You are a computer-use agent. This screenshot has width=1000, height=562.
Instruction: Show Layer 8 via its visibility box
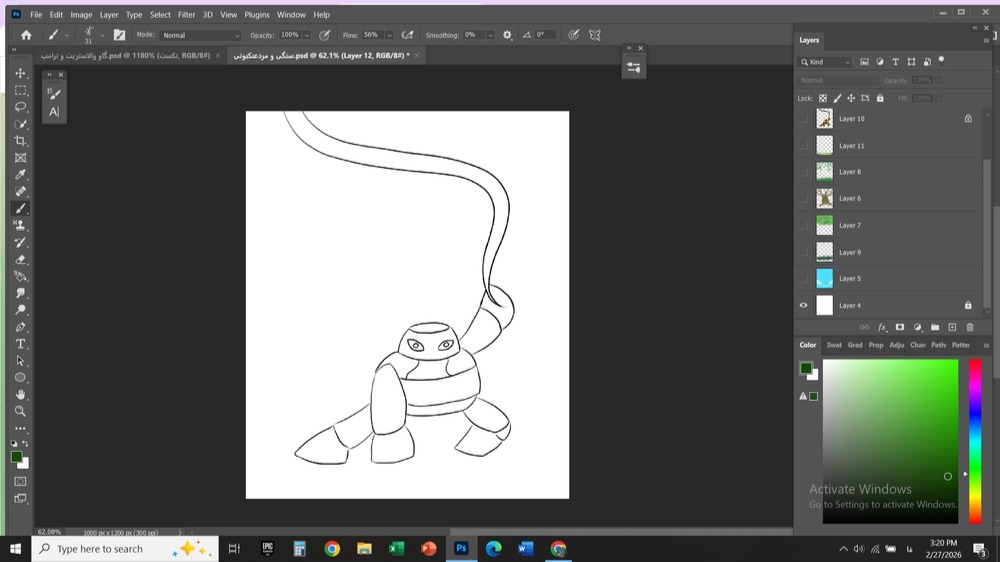point(804,172)
